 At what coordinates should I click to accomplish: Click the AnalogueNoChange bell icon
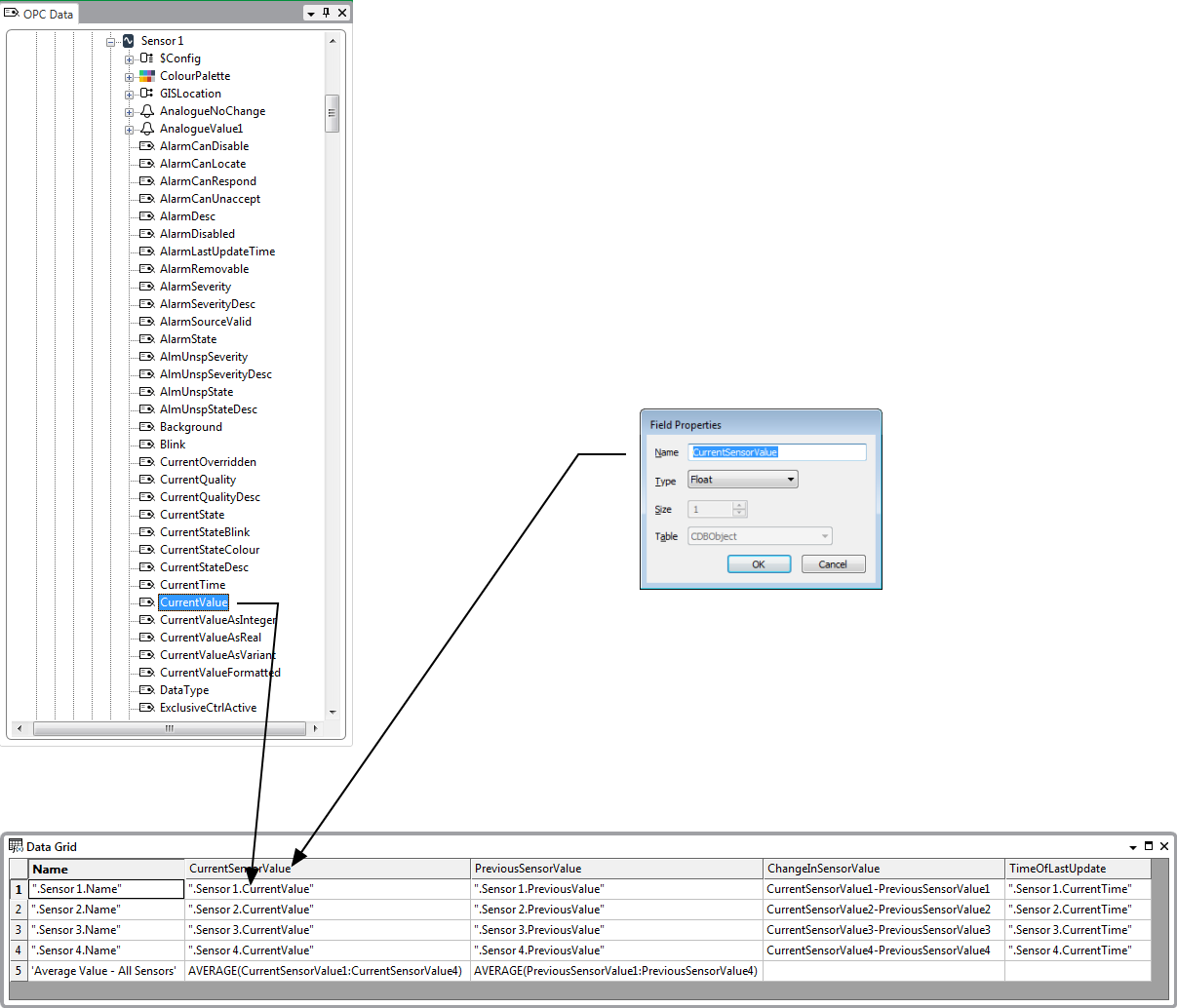(147, 111)
